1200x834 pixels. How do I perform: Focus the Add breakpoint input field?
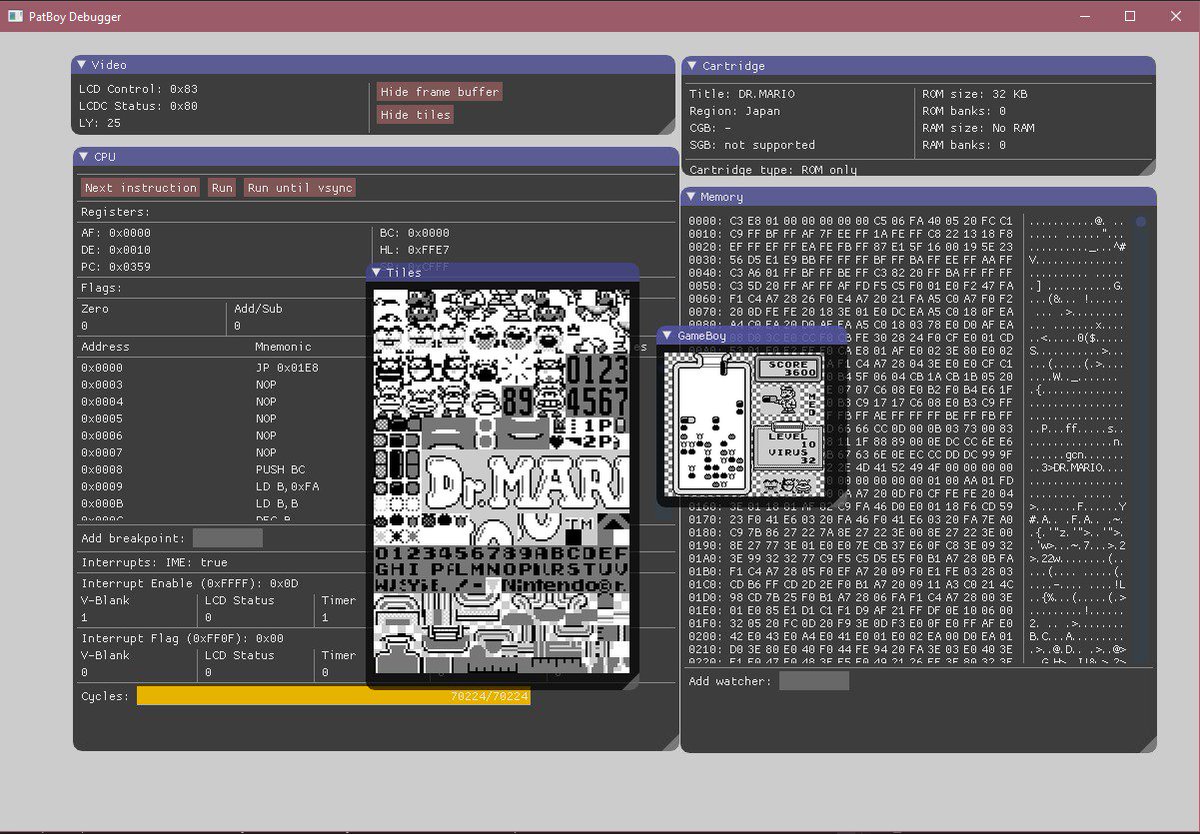228,538
